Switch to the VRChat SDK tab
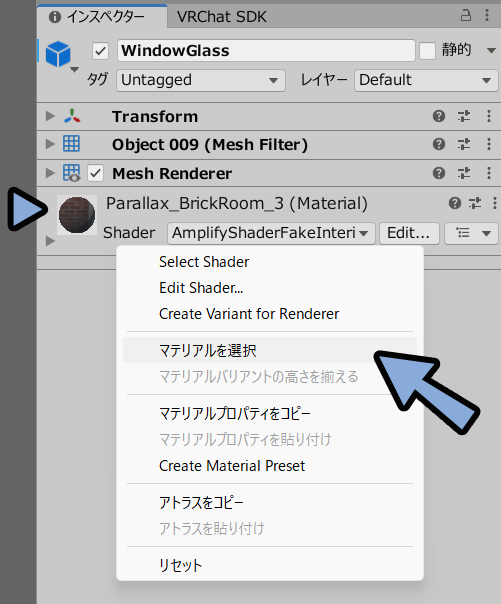 pos(221,17)
